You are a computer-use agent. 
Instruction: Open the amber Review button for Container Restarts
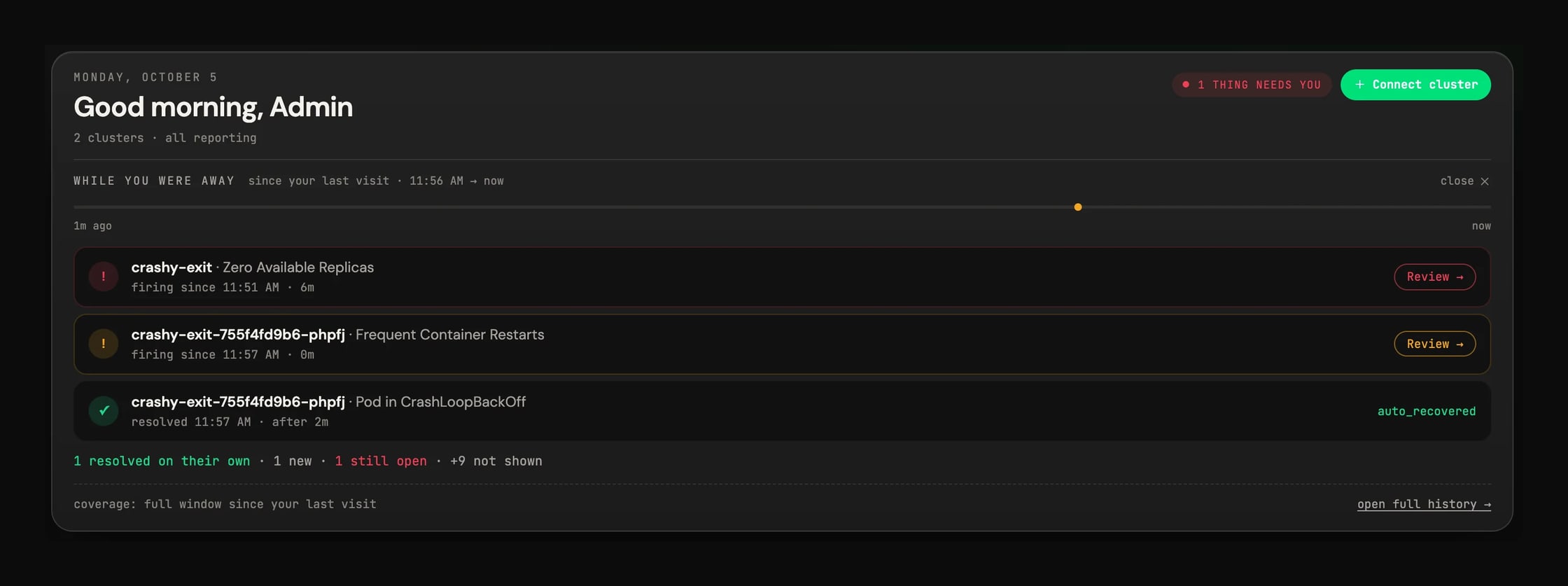coord(1434,344)
